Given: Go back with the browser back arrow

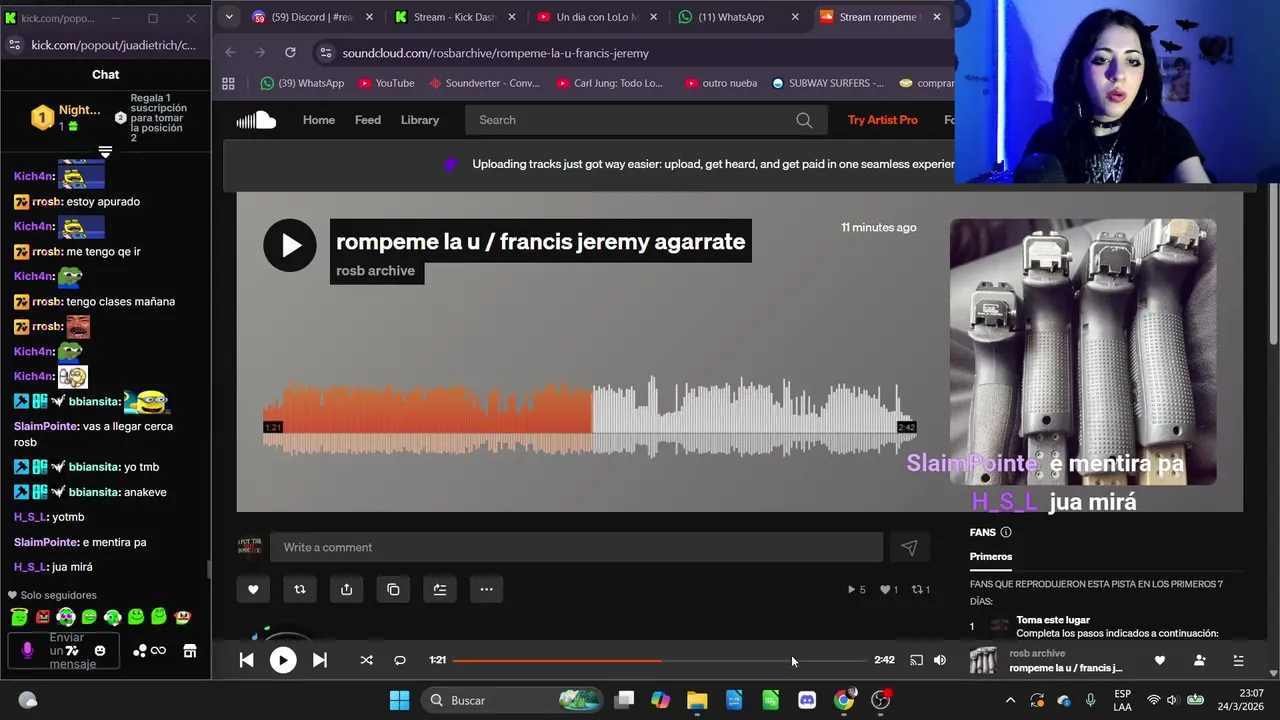Looking at the screenshot, I should 230,53.
